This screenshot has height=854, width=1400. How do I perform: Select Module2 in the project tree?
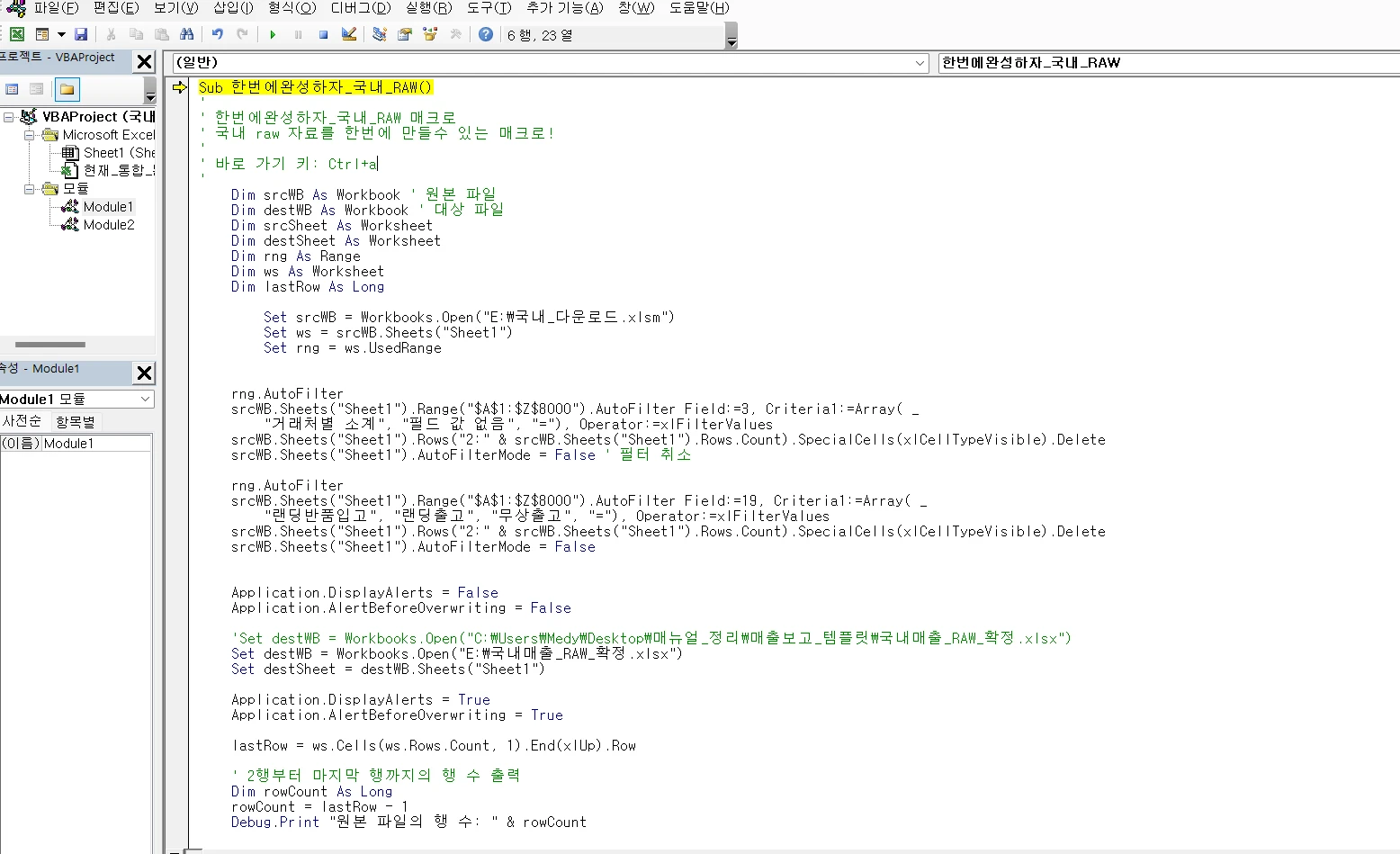coord(108,225)
